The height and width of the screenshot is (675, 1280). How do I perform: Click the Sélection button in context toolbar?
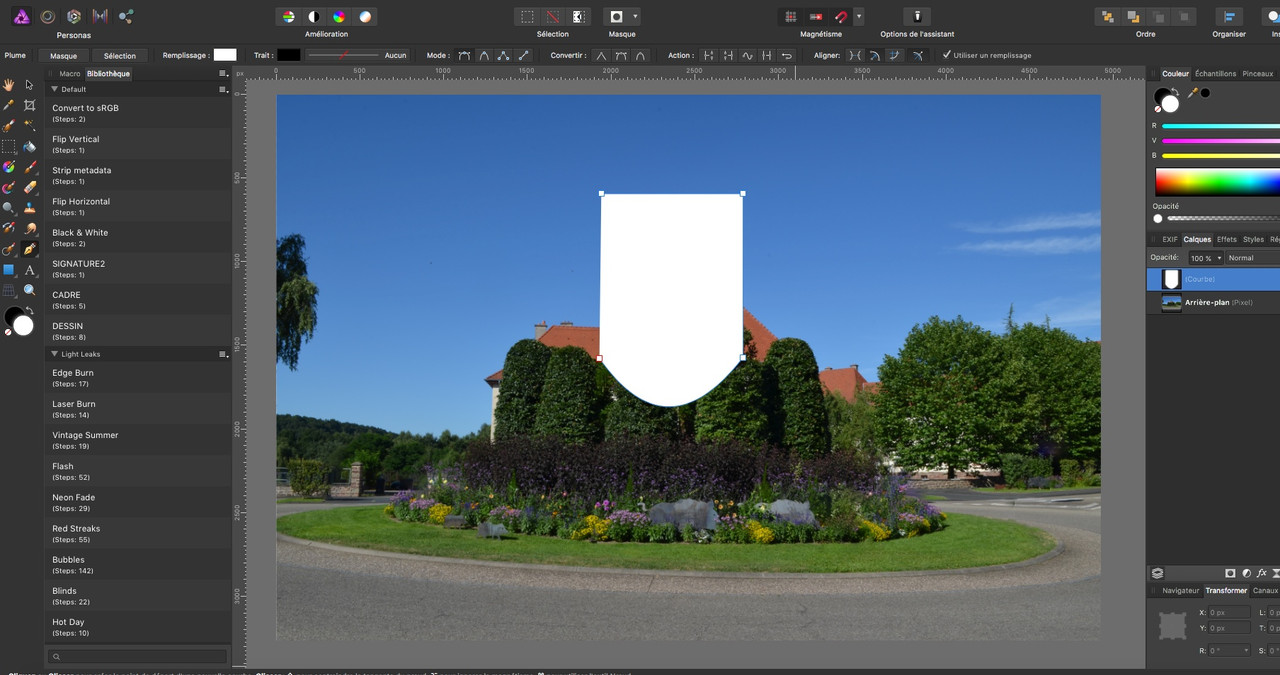pyautogui.click(x=120, y=55)
